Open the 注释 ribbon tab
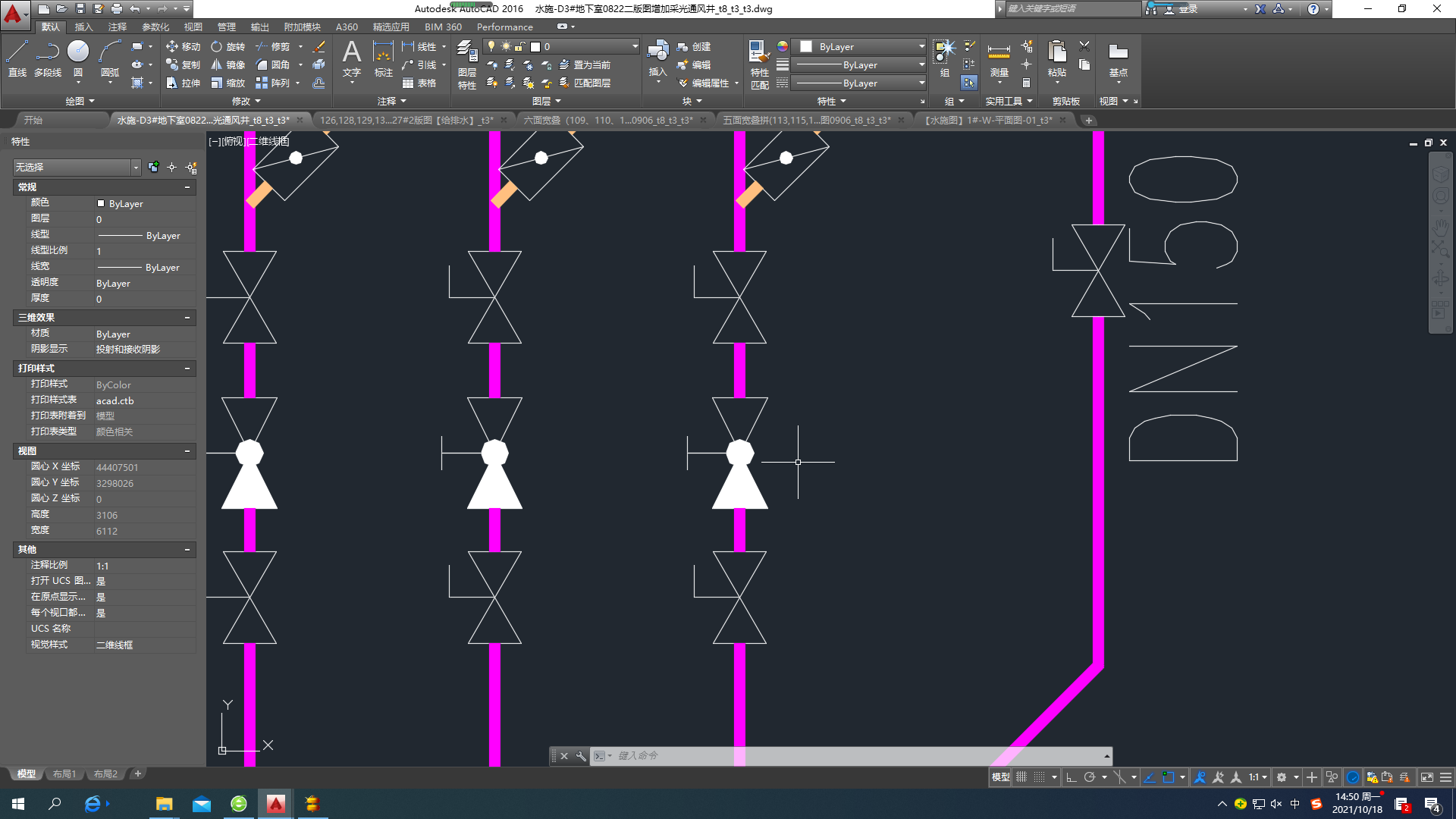Image resolution: width=1456 pixels, height=819 pixels. (118, 27)
